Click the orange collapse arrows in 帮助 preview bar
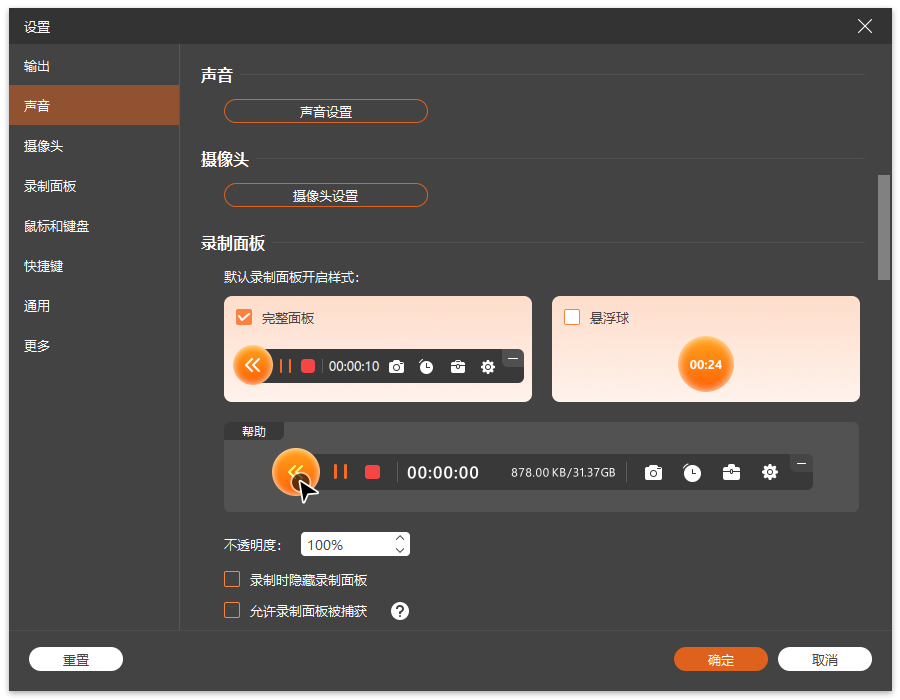Image resolution: width=900 pixels, height=700 pixels. [295, 472]
